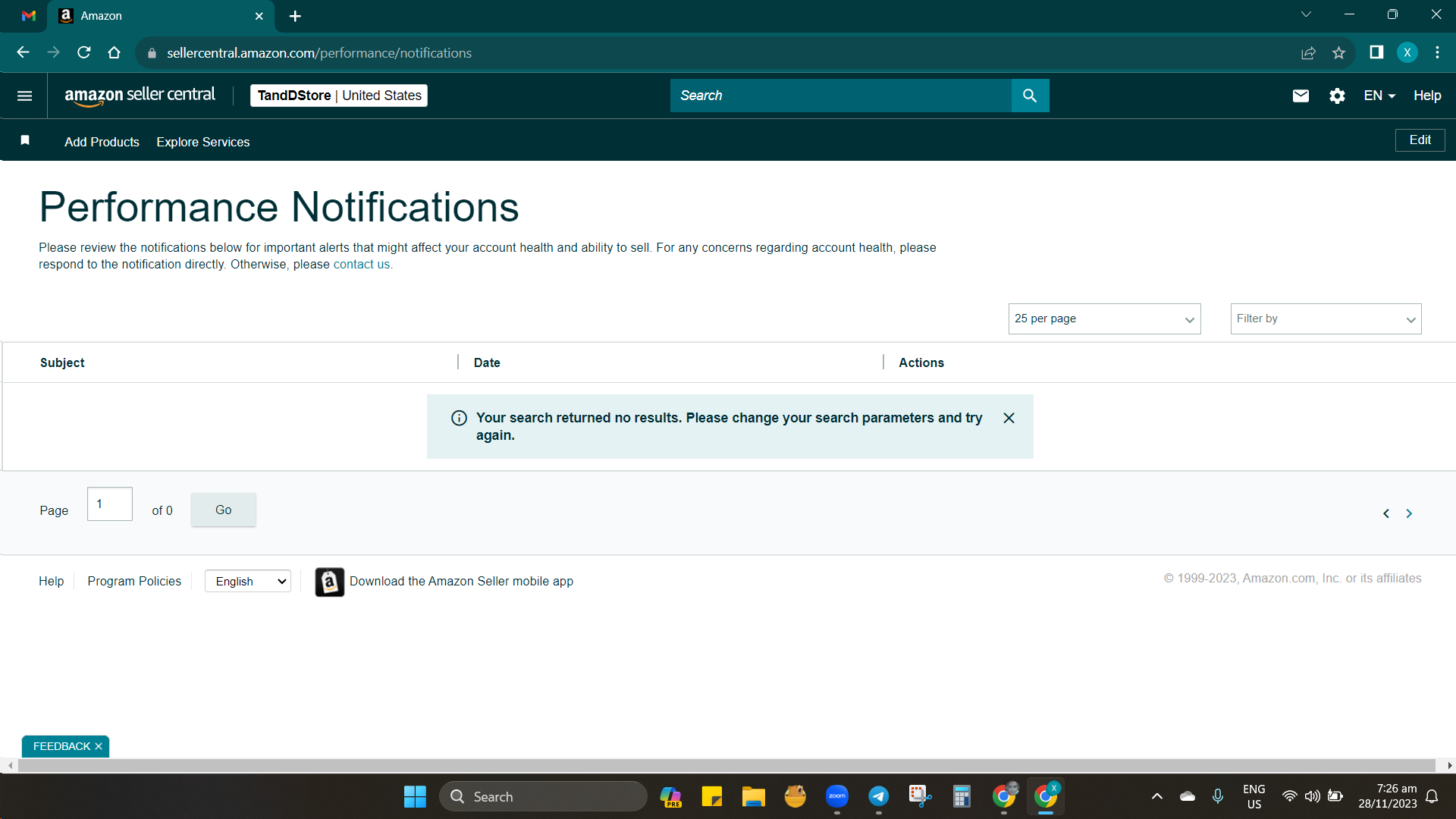
Task: Open the TandDStore United States account switcher
Action: tap(339, 96)
